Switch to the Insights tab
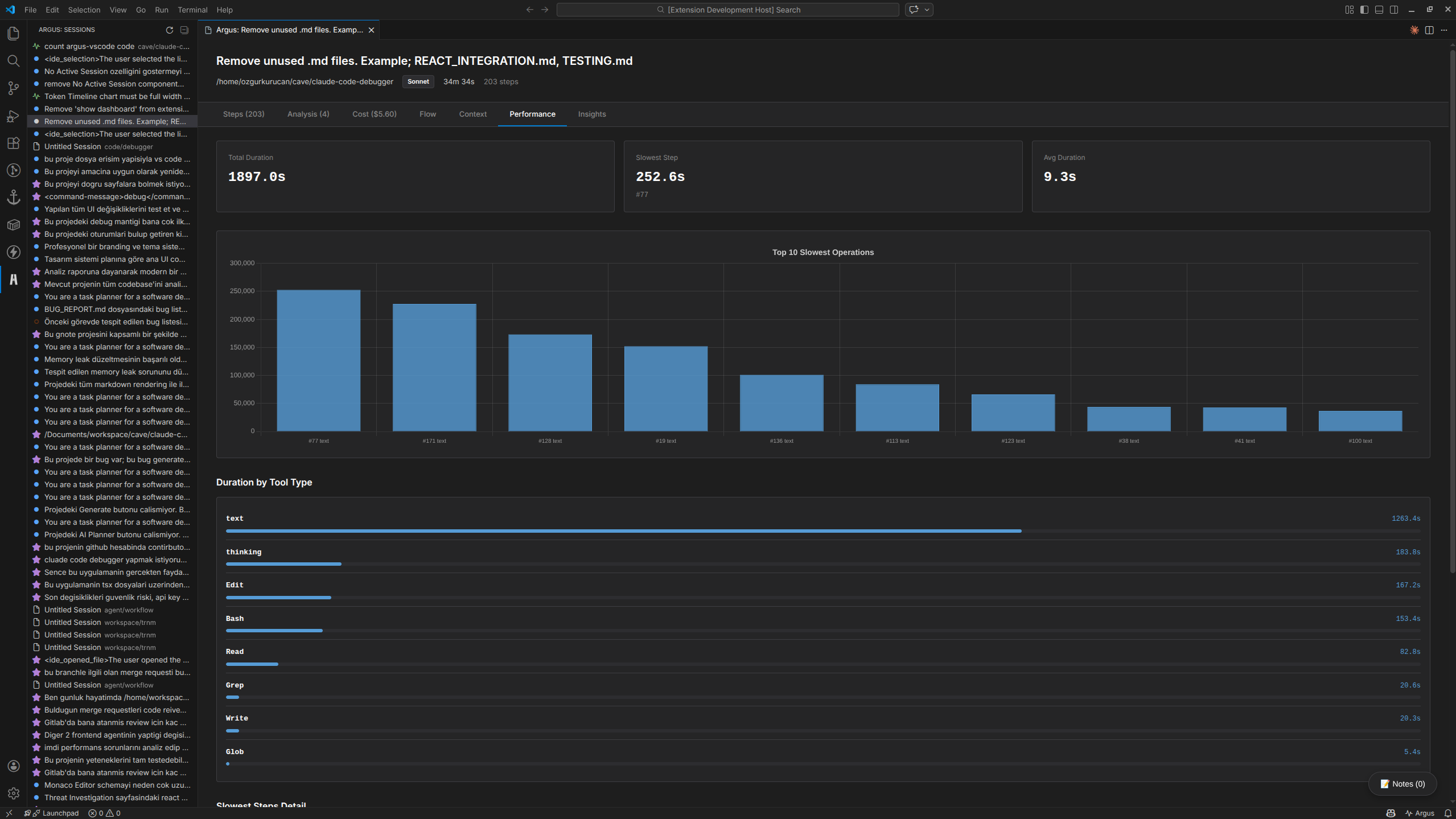 click(x=591, y=114)
